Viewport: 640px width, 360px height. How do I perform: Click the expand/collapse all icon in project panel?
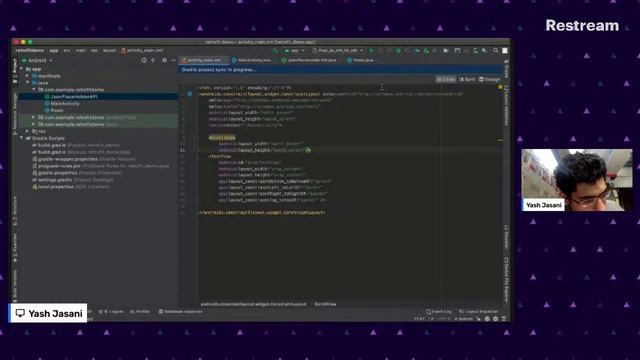pyautogui.click(x=153, y=60)
